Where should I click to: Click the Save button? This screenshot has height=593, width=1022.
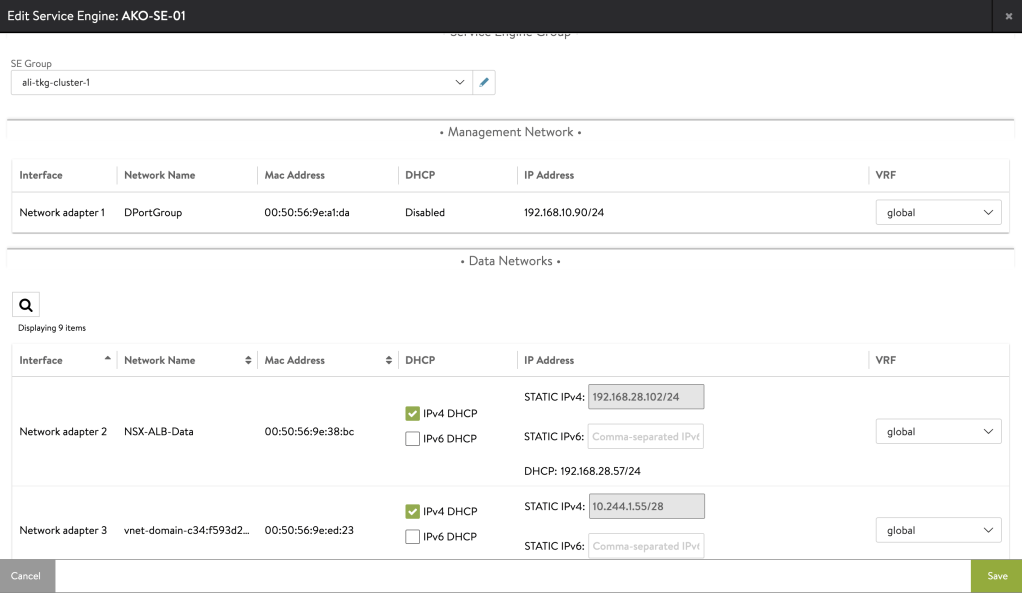point(996,576)
